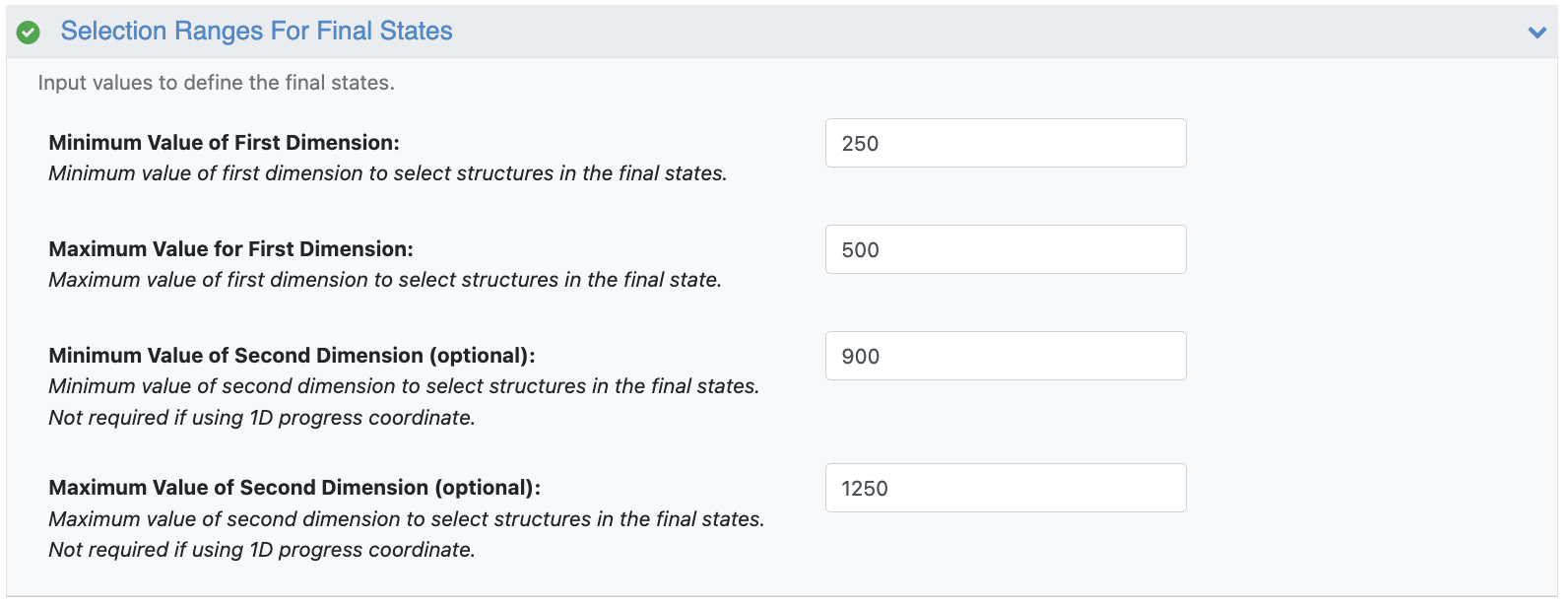
Task: Click the 'Input values to define the final states' text
Action: tap(216, 83)
